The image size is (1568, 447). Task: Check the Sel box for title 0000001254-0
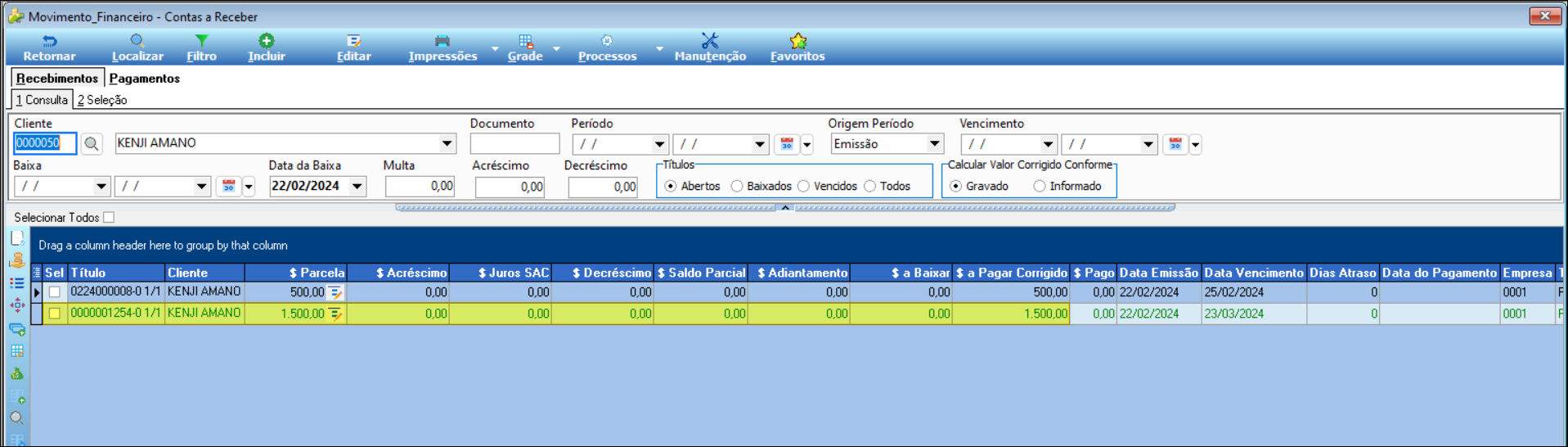click(x=55, y=314)
